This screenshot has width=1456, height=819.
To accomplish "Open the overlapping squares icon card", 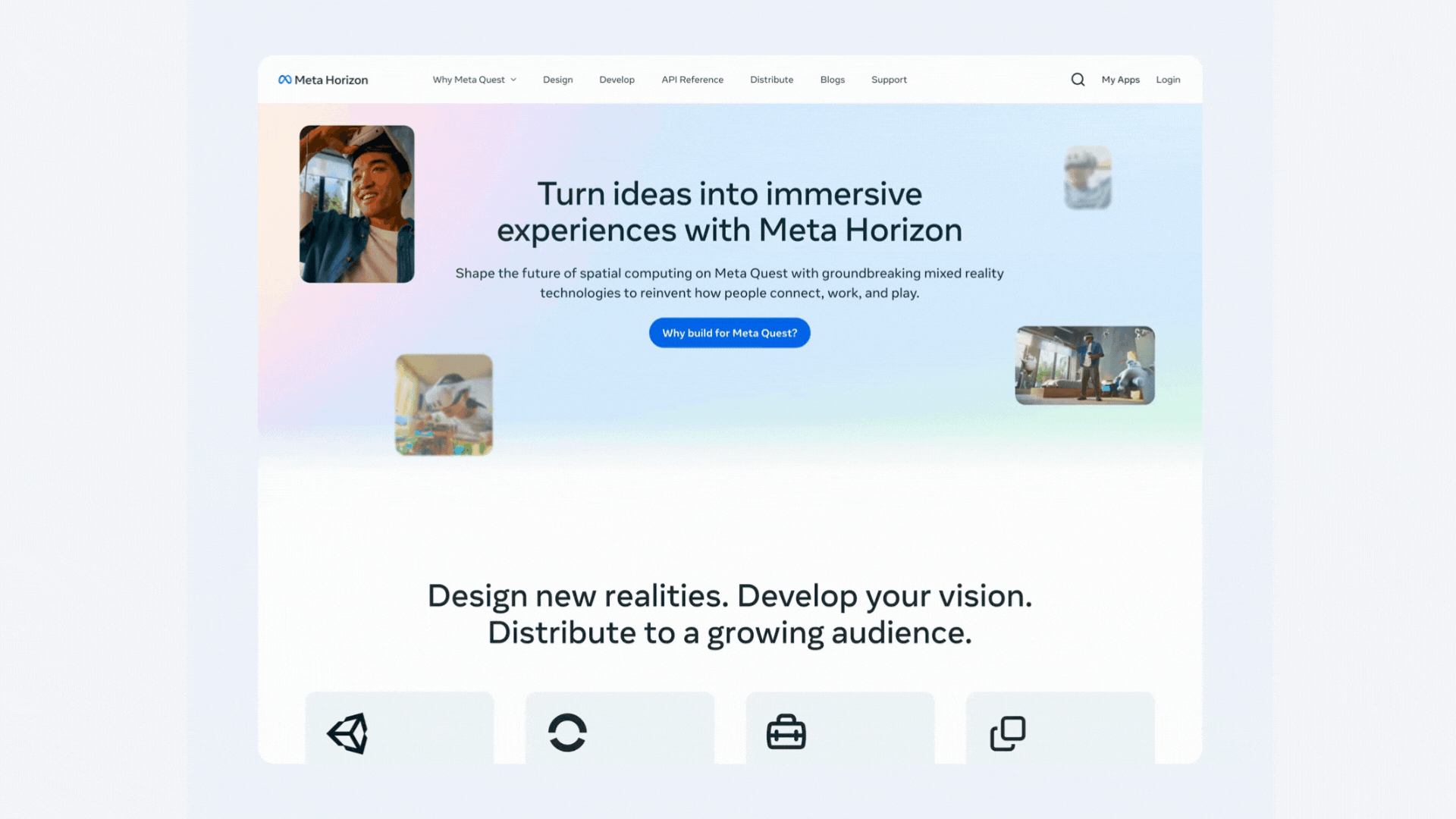I will pos(1060,728).
